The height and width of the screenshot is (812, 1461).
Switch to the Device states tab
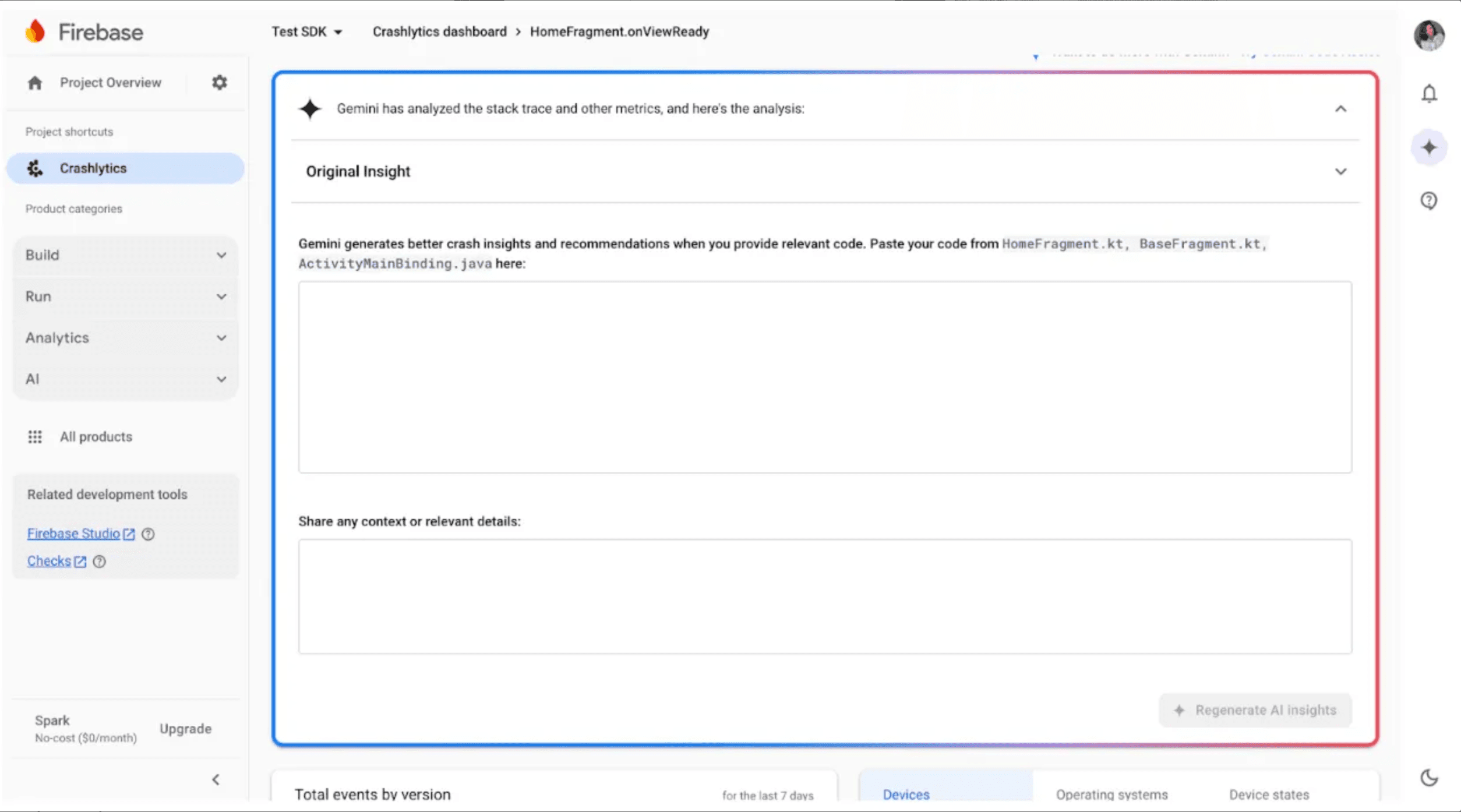pos(1269,795)
